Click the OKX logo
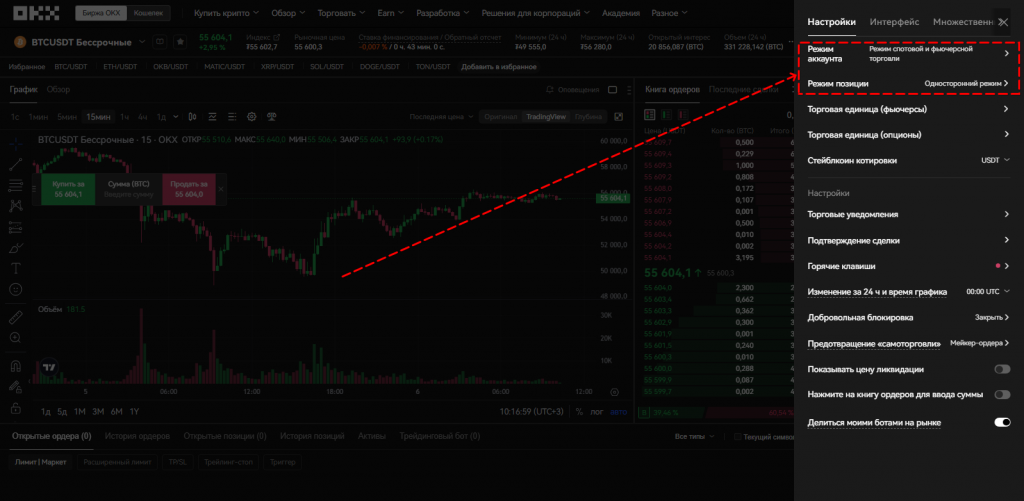The image size is (1024, 501). click(x=37, y=12)
